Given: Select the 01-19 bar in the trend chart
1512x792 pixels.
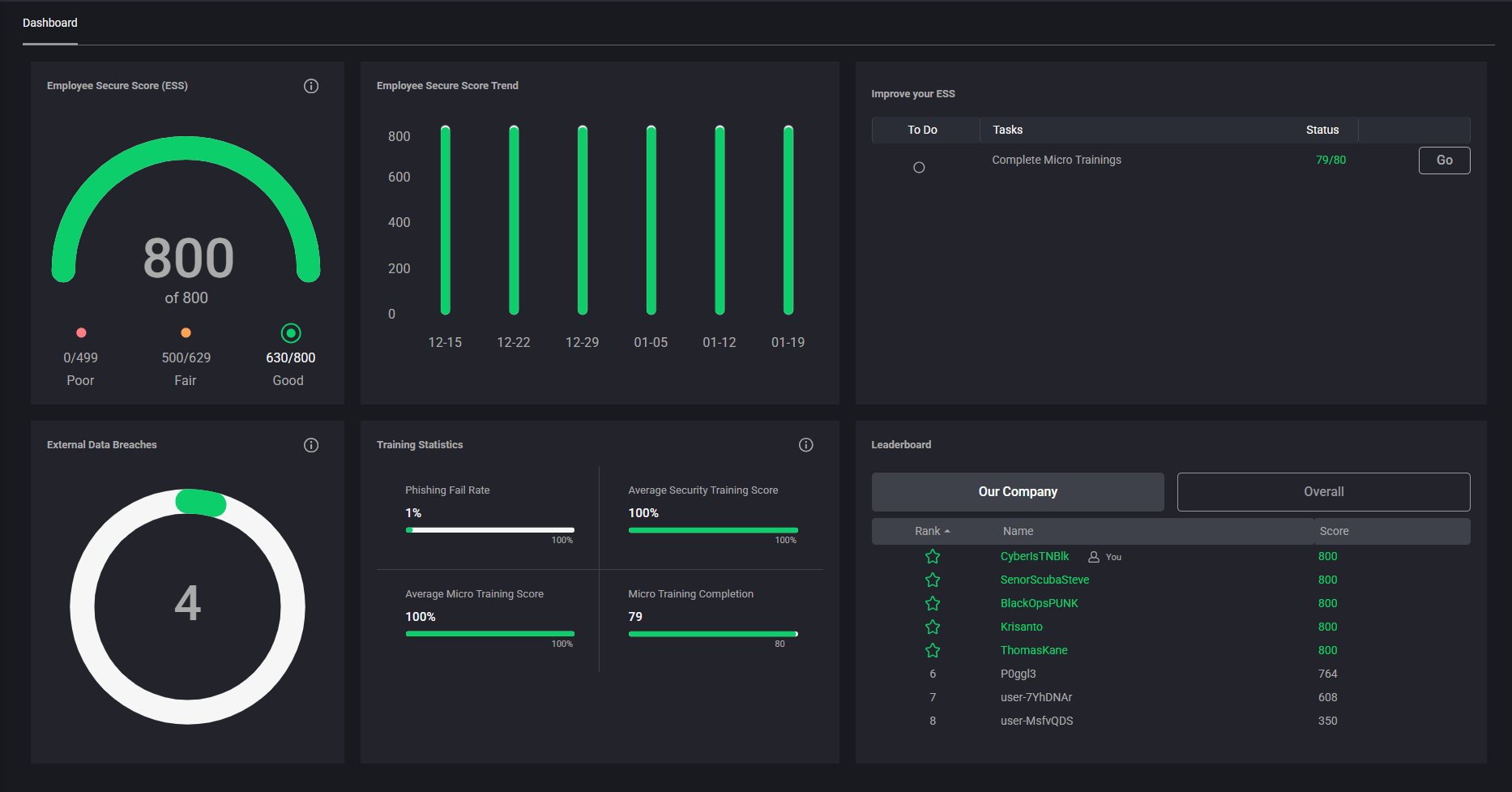Looking at the screenshot, I should click(787, 219).
